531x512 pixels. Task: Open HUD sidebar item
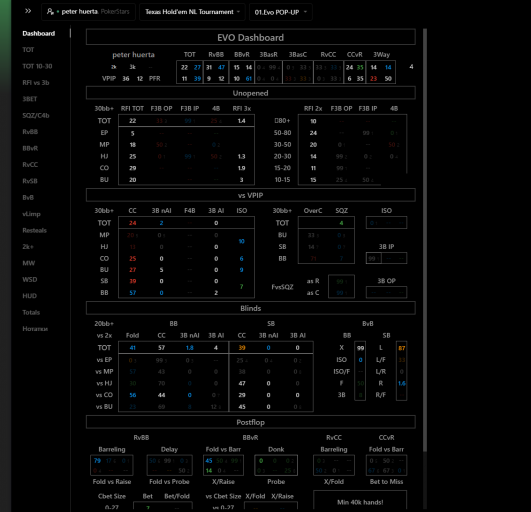(x=29, y=296)
